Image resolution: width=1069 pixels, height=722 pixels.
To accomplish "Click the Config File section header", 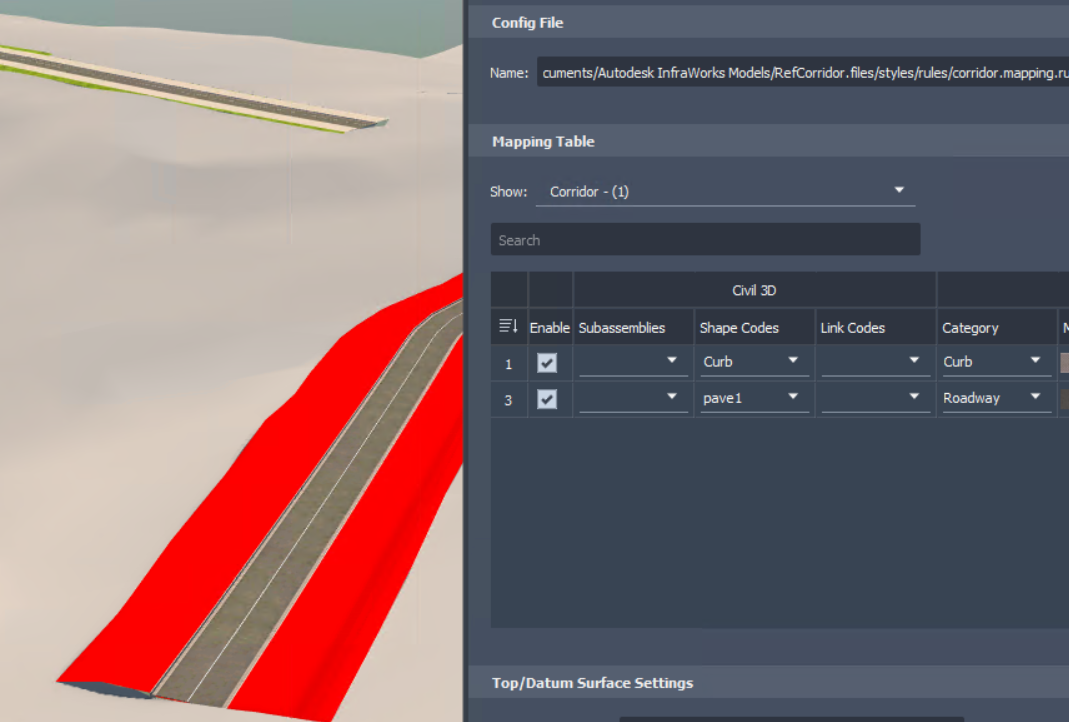I will (768, 22).
